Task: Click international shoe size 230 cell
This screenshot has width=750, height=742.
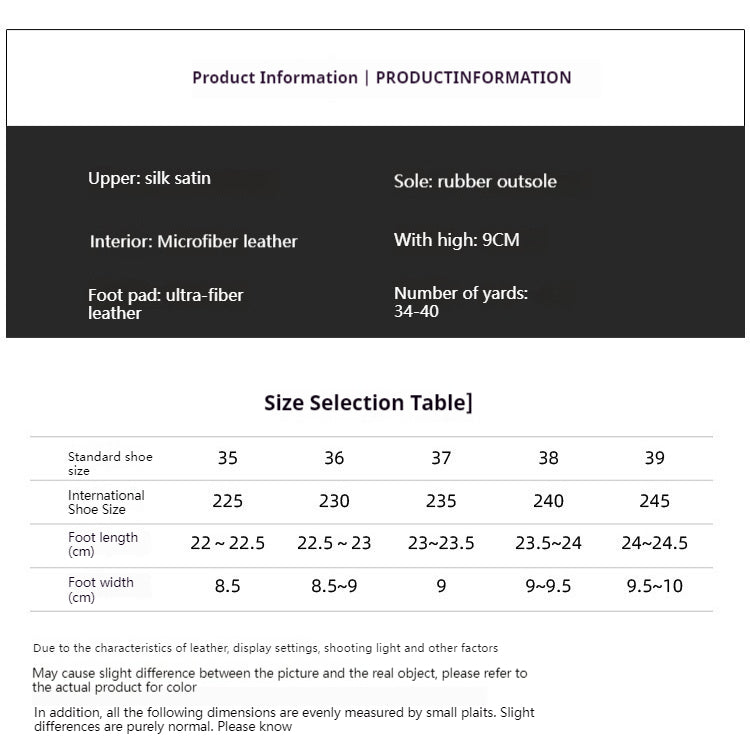Action: click(x=334, y=501)
